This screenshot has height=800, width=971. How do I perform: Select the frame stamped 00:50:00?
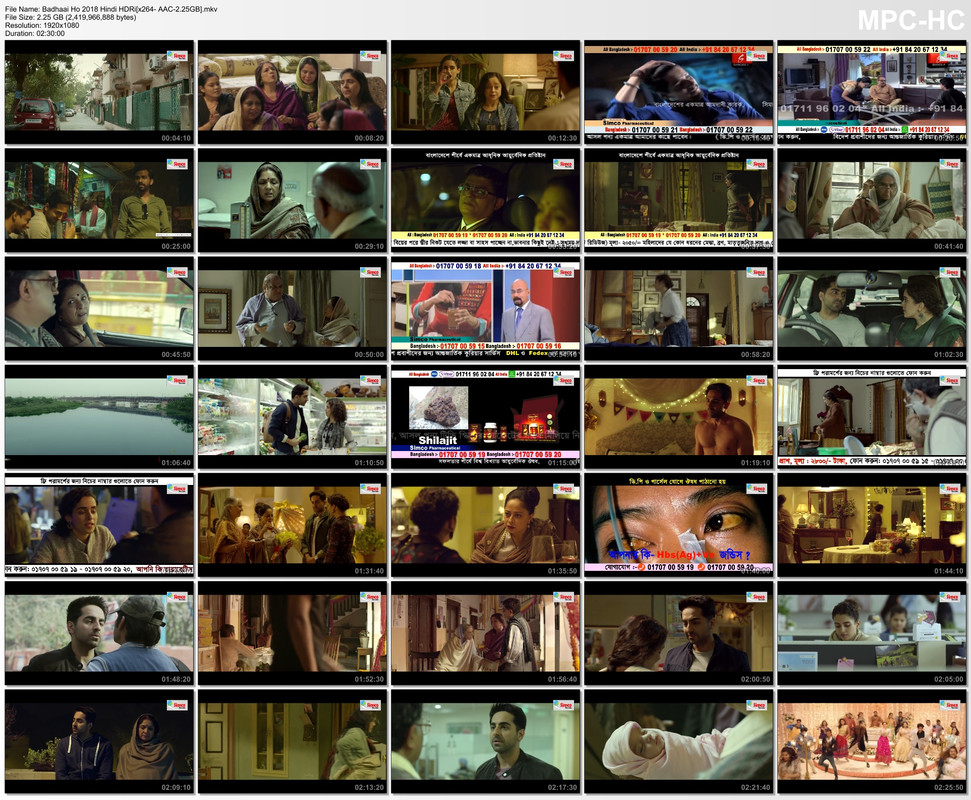tap(292, 309)
